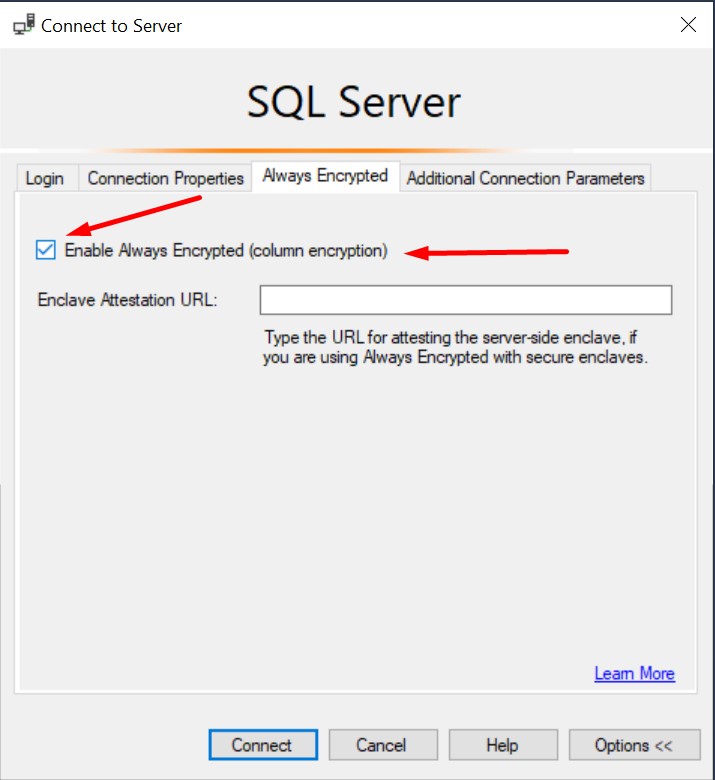The image size is (715, 780).
Task: Click the Cancel button
Action: (x=383, y=745)
